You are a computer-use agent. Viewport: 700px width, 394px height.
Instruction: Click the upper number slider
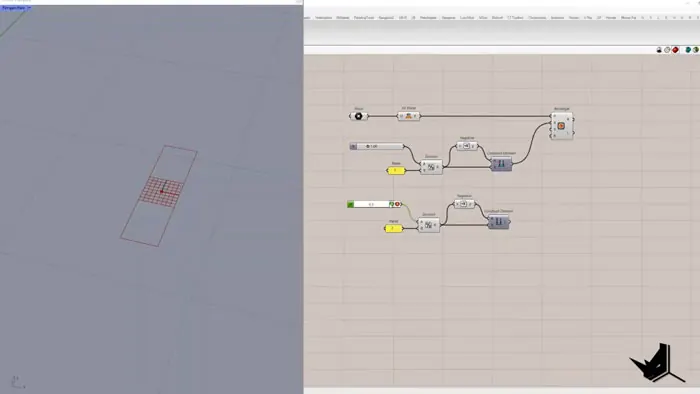tap(377, 146)
